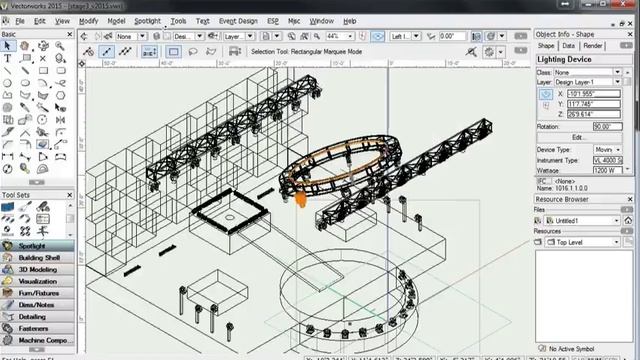Image resolution: width=640 pixels, height=360 pixels.
Task: Select Lasso Marquee mode
Action: point(193,51)
